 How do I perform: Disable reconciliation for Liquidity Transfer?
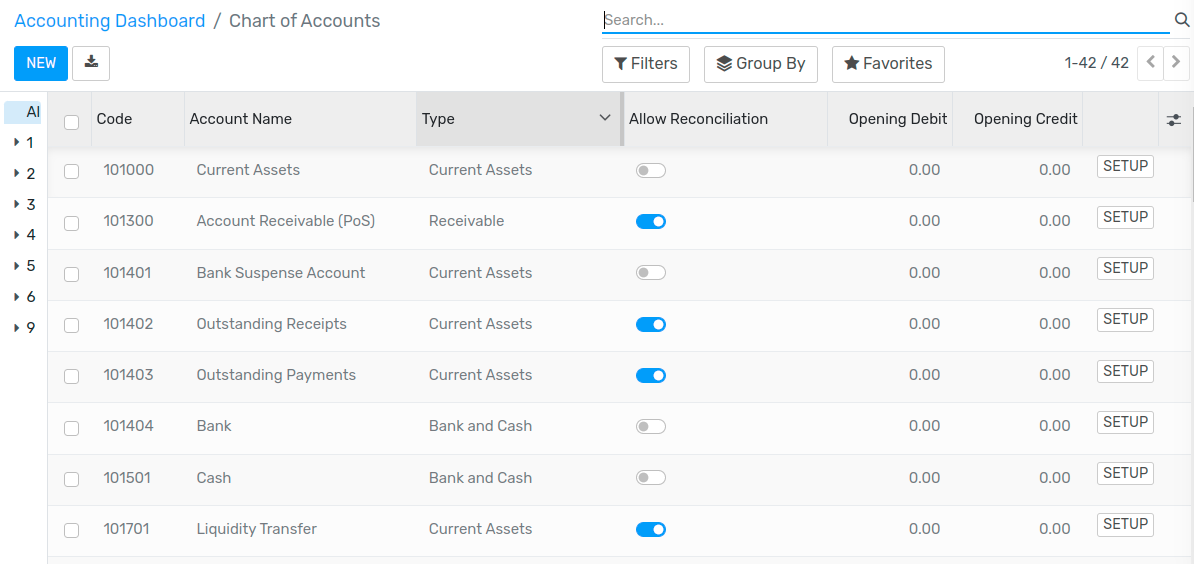tap(651, 529)
